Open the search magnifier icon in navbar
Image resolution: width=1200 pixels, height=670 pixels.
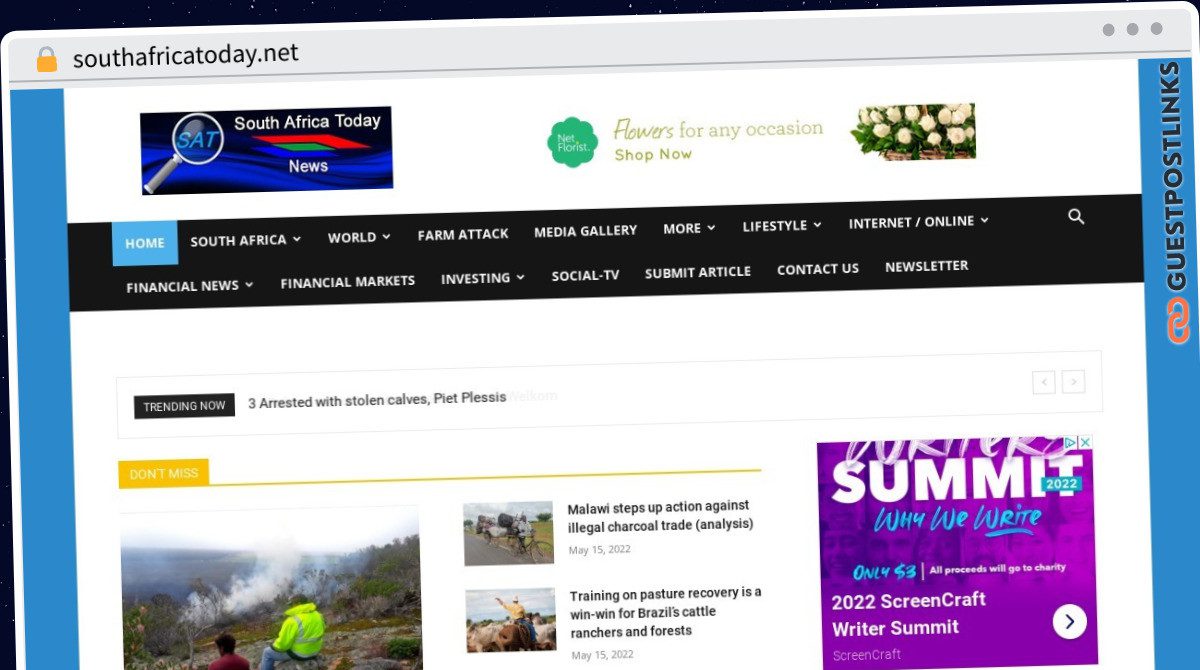tap(1076, 216)
